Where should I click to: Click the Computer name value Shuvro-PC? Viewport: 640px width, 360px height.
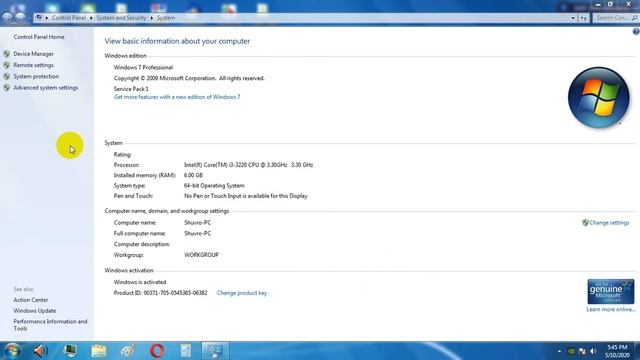(198, 223)
